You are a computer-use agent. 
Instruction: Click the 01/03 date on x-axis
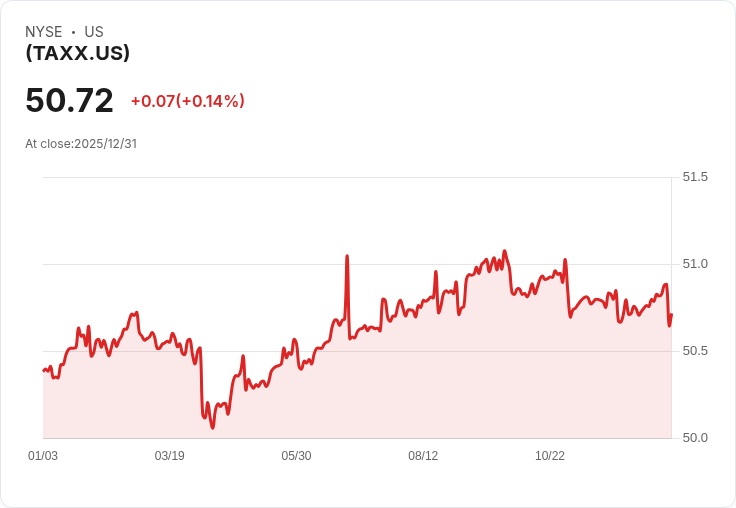[43, 456]
